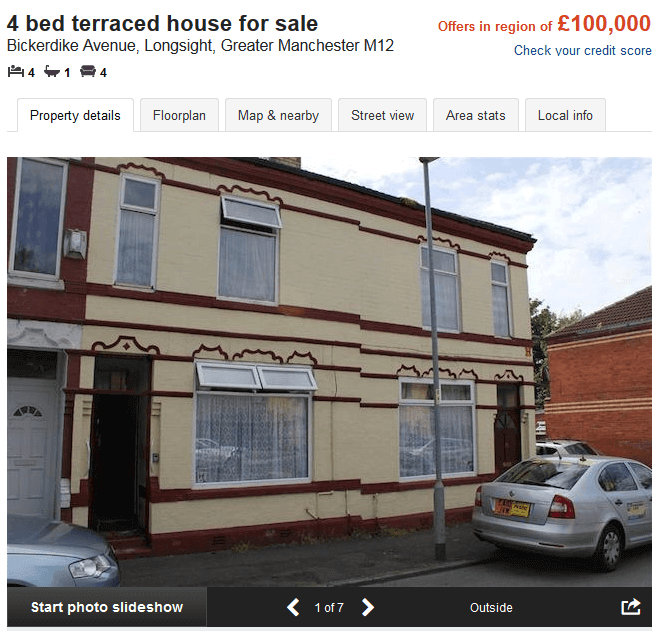Viewport: 665px width, 631px height.
Task: Start photo slideshow
Action: [x=107, y=607]
